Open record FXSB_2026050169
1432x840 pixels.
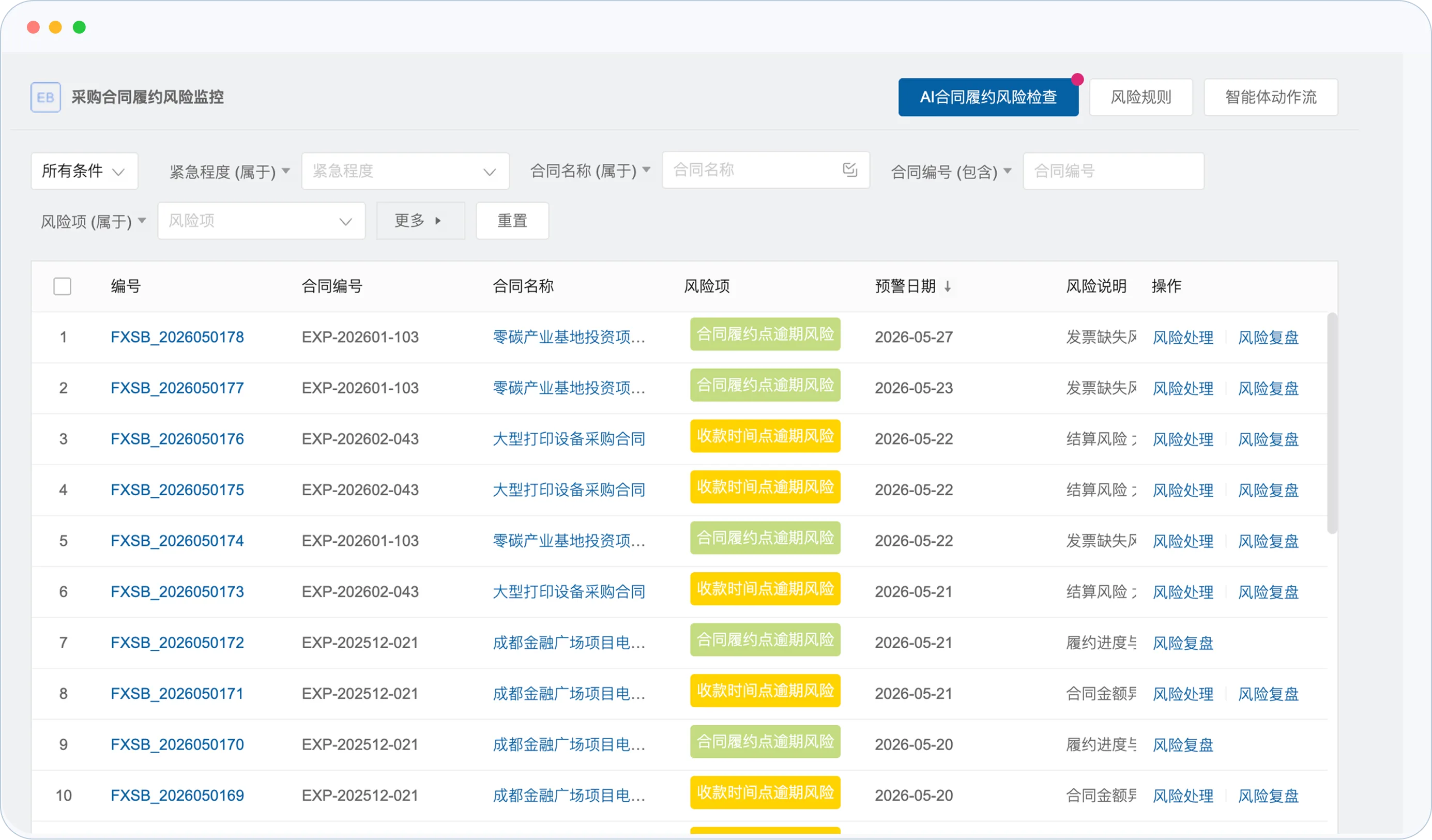177,796
